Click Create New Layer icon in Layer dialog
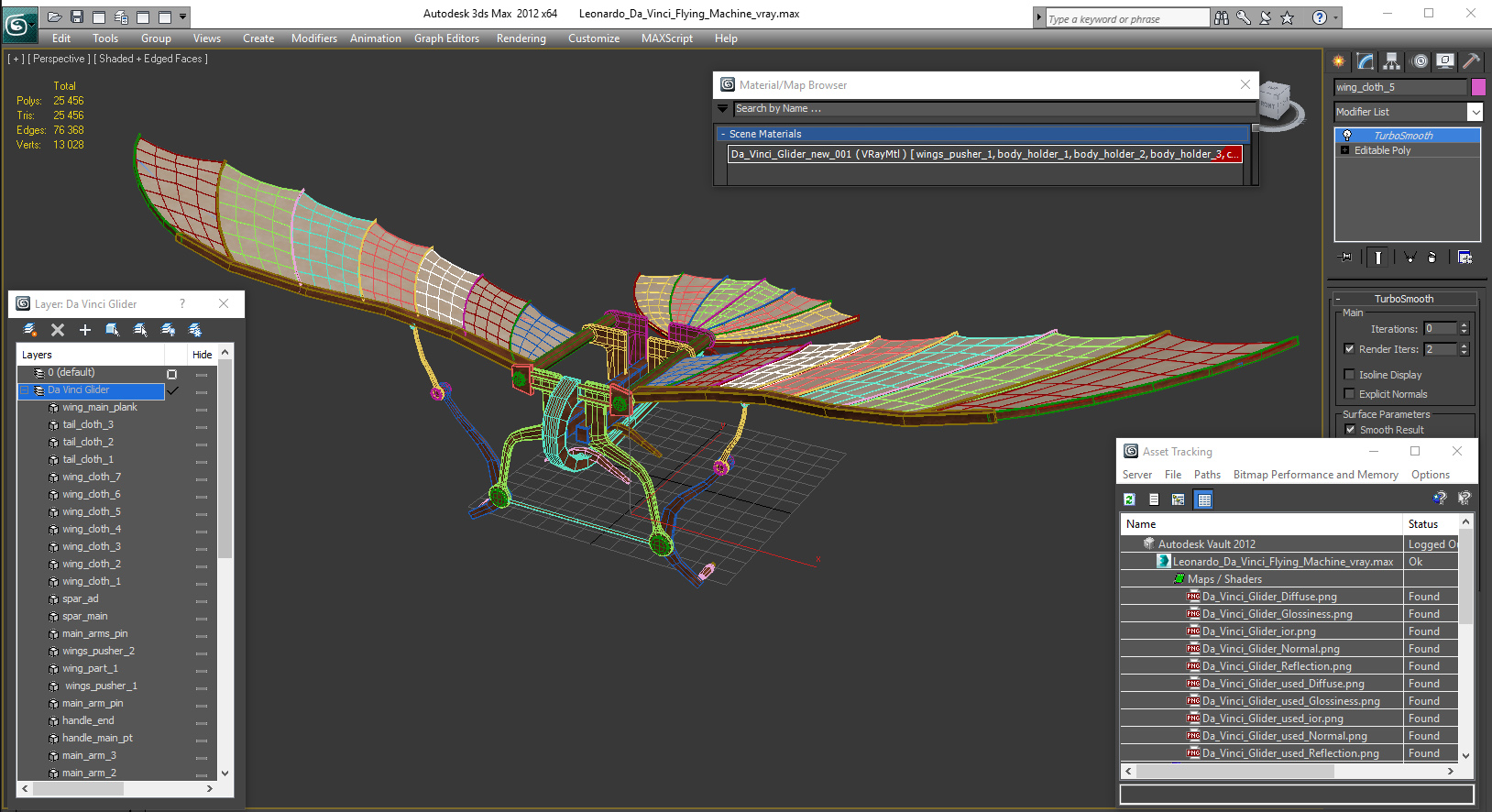This screenshot has width=1492, height=812. 30,330
